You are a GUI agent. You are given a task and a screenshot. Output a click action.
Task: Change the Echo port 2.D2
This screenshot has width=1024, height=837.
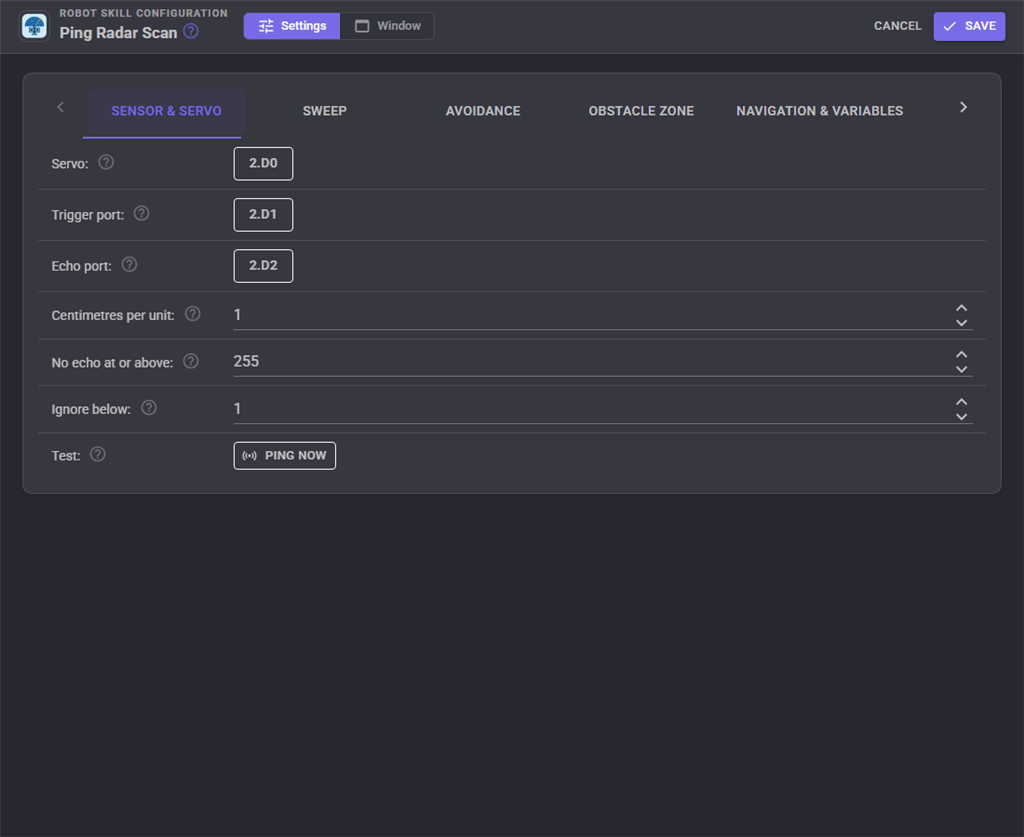(x=263, y=266)
